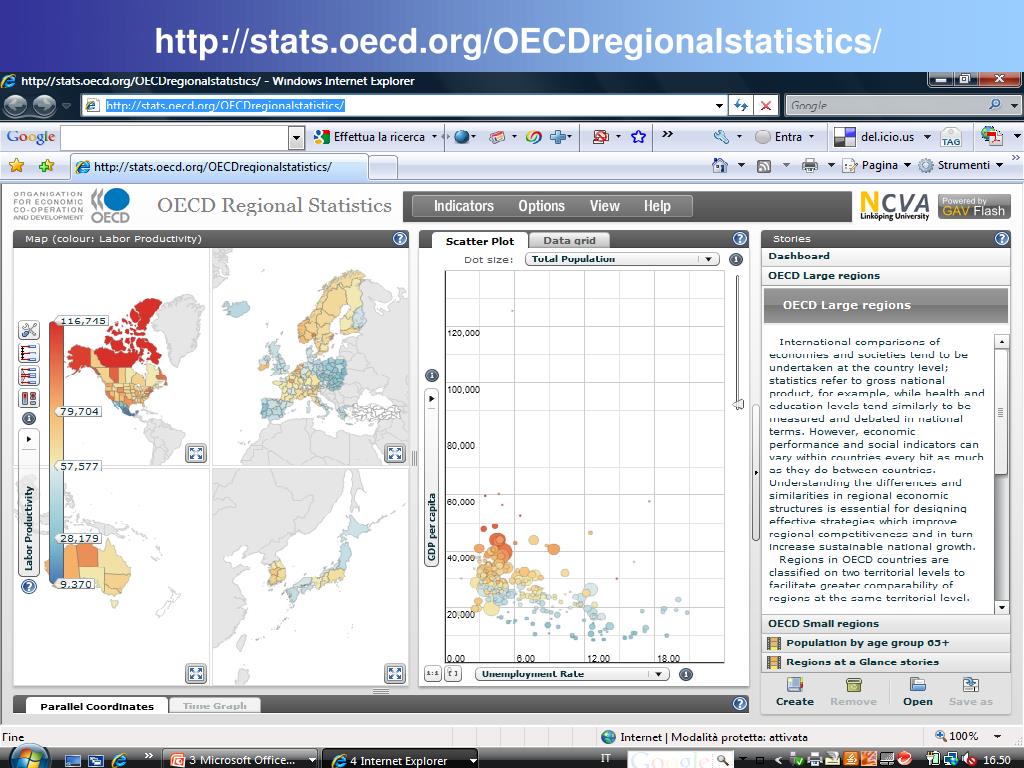Expand the Labor Productivity indicator arrow
This screenshot has width=1024, height=768.
coord(29,439)
